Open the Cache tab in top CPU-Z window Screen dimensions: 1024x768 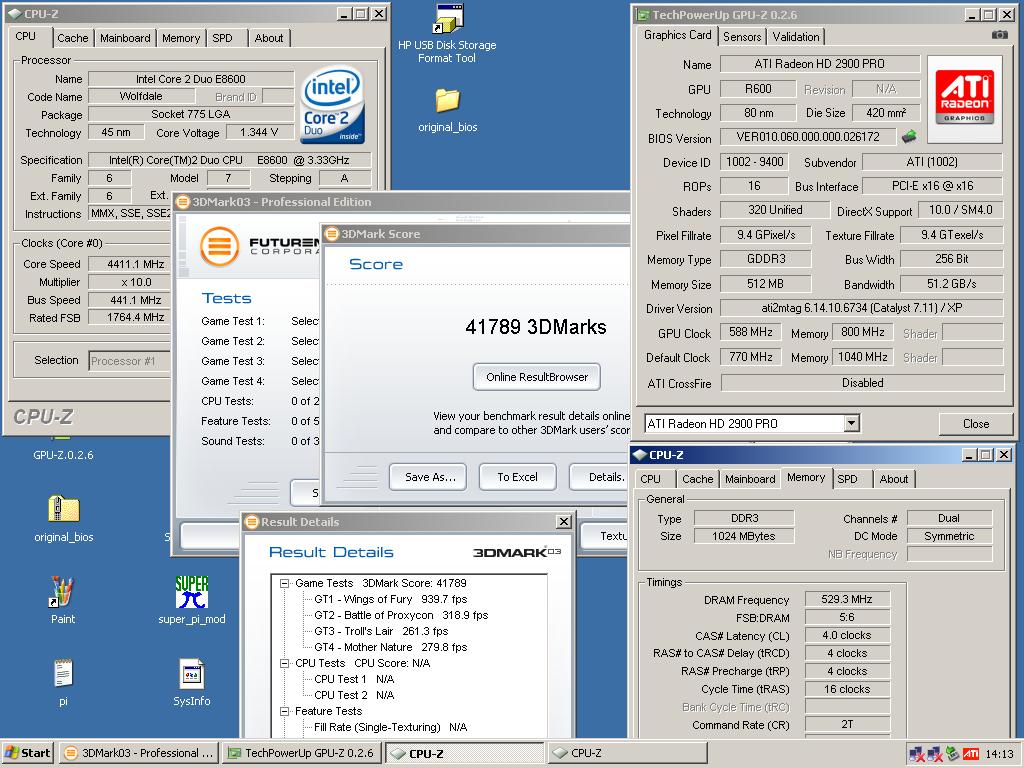coord(72,38)
